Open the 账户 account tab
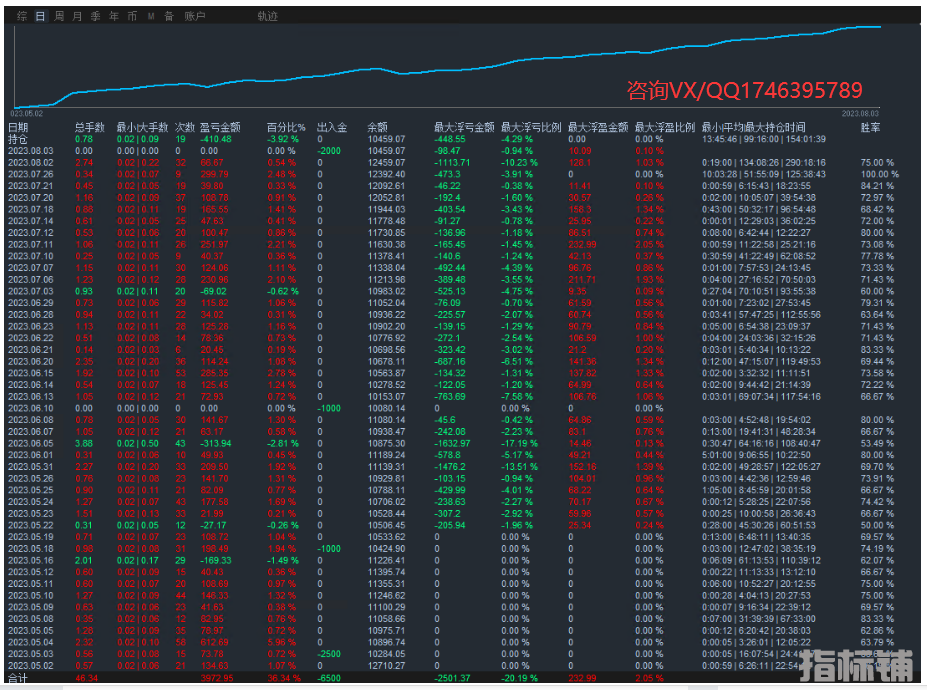 195,16
